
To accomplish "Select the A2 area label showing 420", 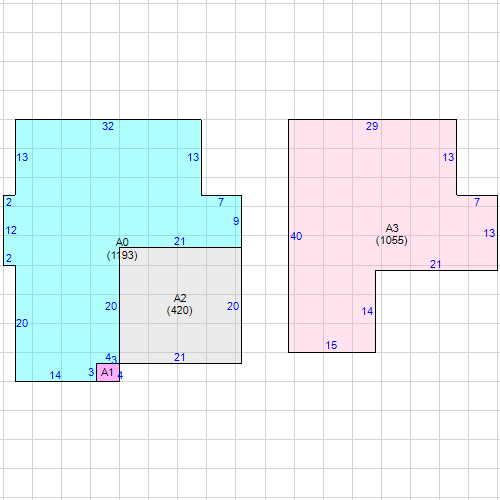I will click(x=180, y=304).
